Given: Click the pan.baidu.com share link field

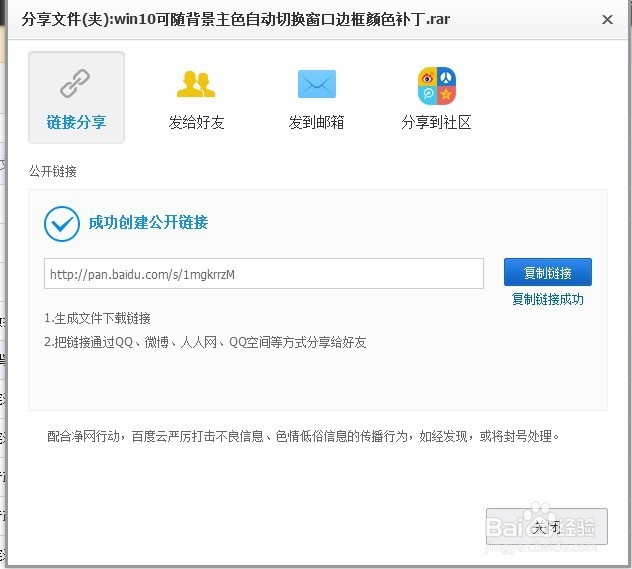Looking at the screenshot, I should point(264,274).
